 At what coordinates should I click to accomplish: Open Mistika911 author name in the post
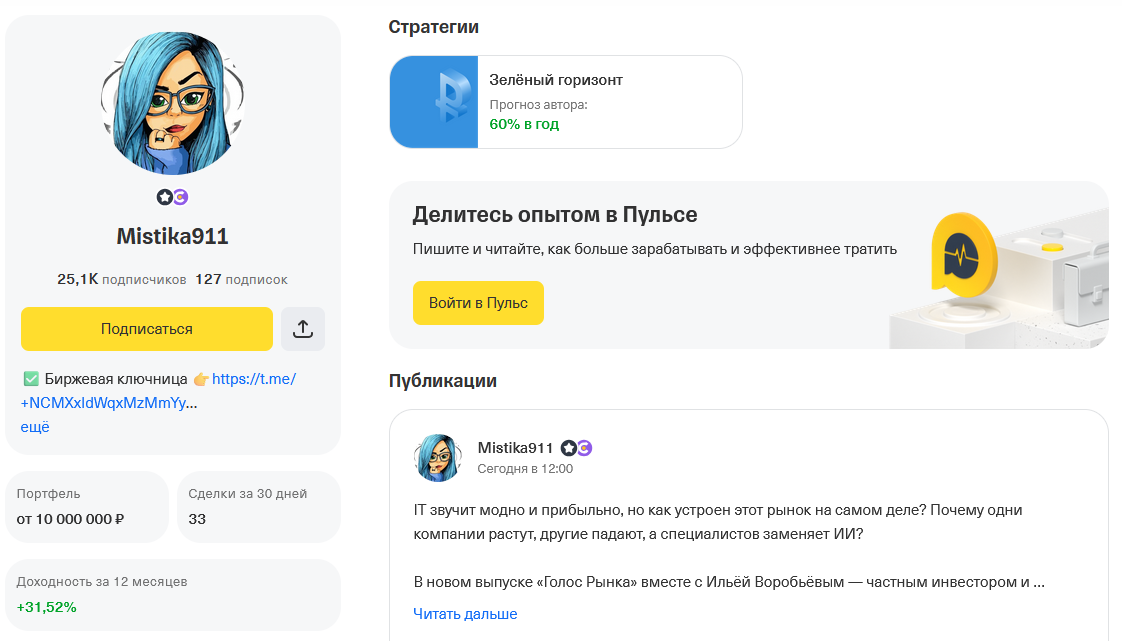click(515, 448)
